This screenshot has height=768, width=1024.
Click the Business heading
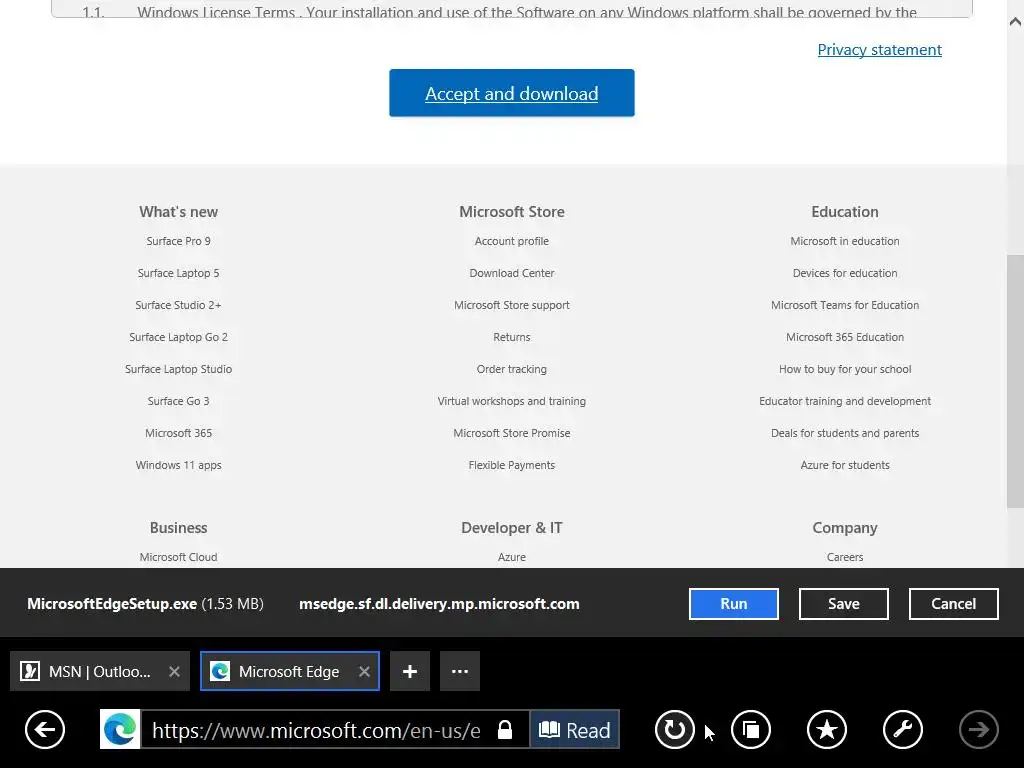(178, 528)
